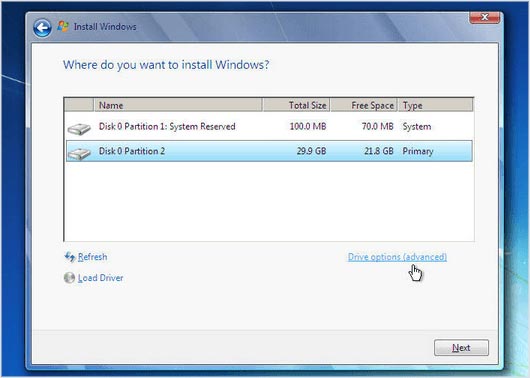
Task: Sort by the Name column header
Action: (178, 105)
